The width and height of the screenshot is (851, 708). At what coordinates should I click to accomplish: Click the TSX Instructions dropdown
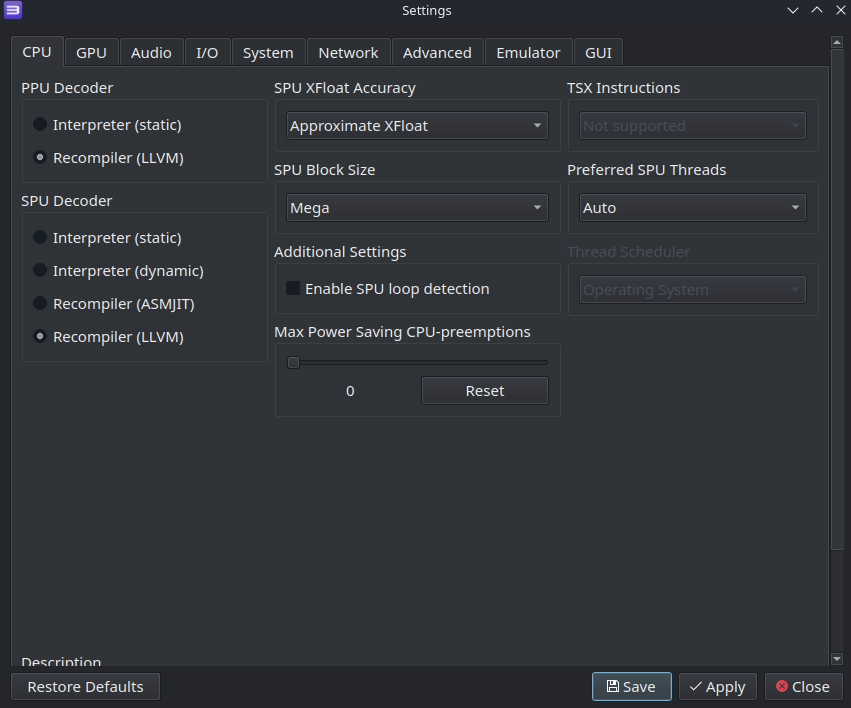tap(693, 126)
